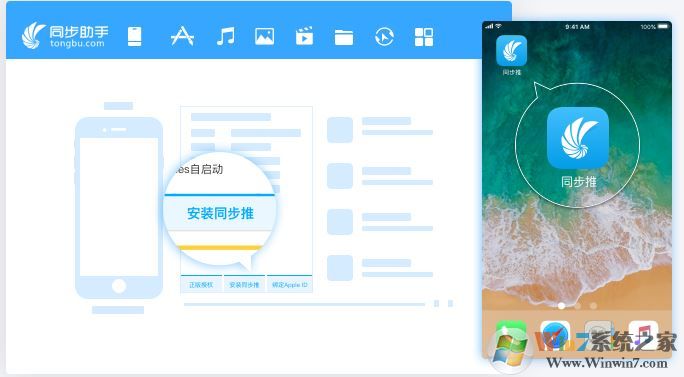Viewport: 684px width, 377px height.
Task: Tap the signal bars on phone status bar
Action: click(x=489, y=27)
